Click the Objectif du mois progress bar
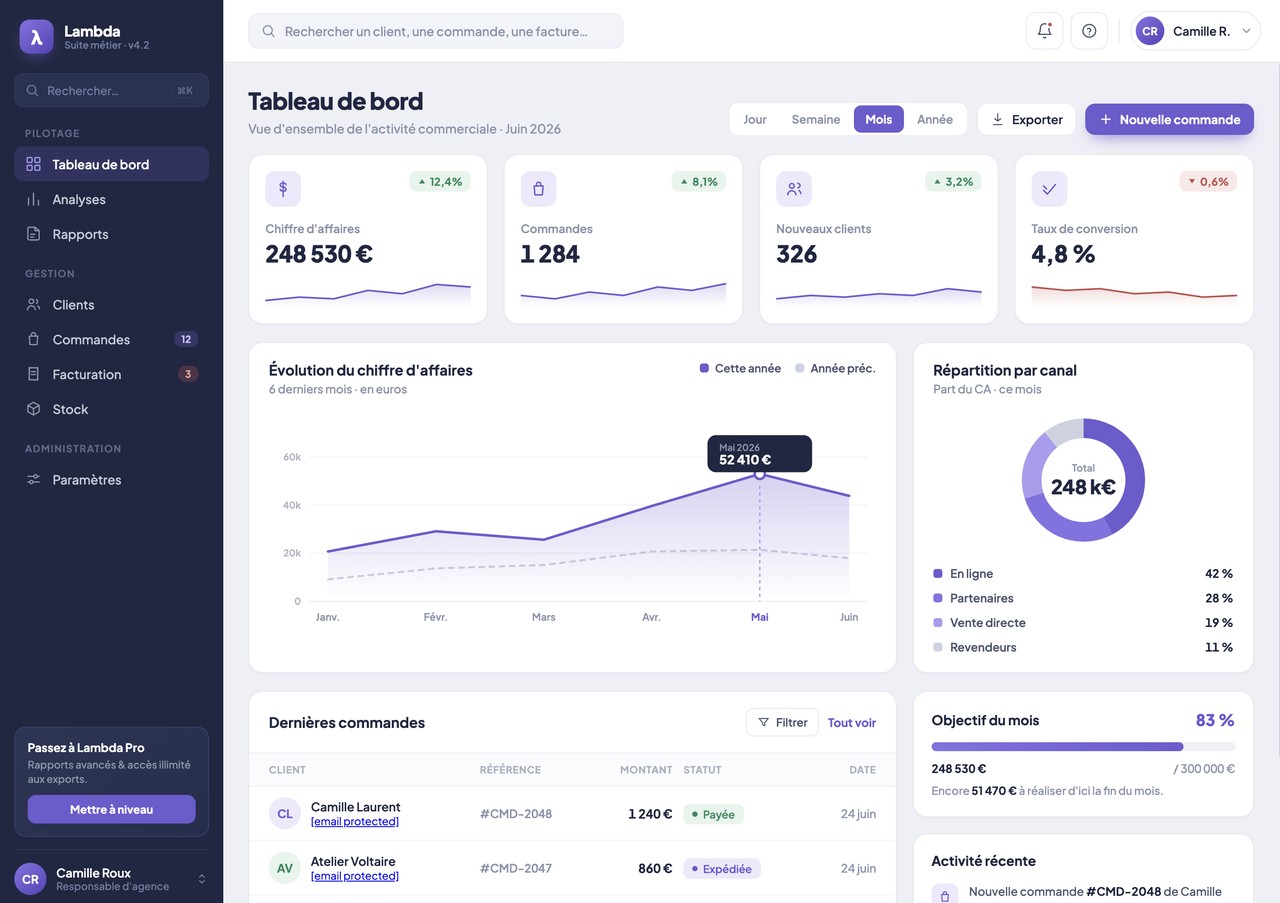The width and height of the screenshot is (1280, 903). (1083, 746)
